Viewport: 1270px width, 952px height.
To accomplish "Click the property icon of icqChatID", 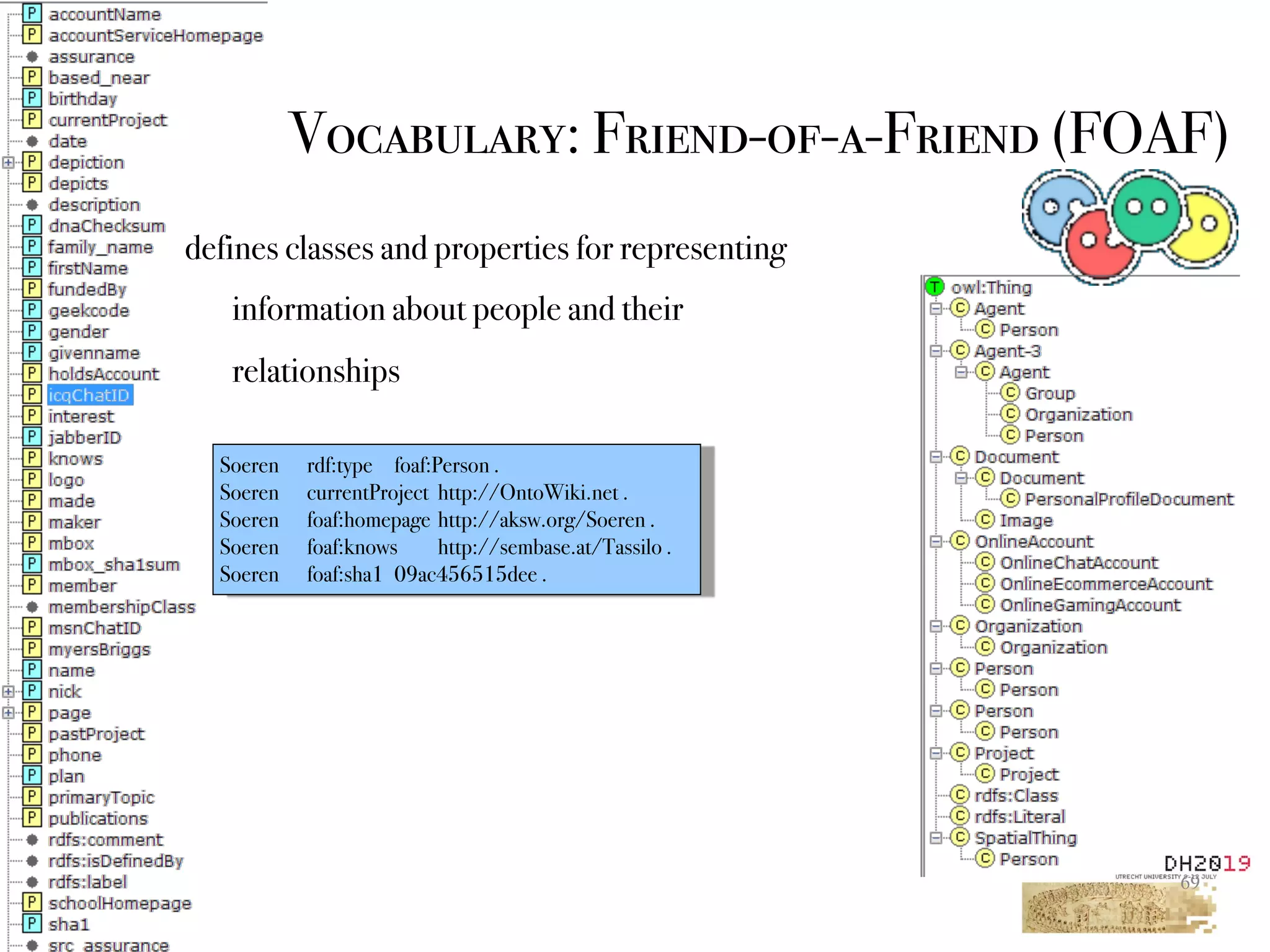I will (x=32, y=394).
